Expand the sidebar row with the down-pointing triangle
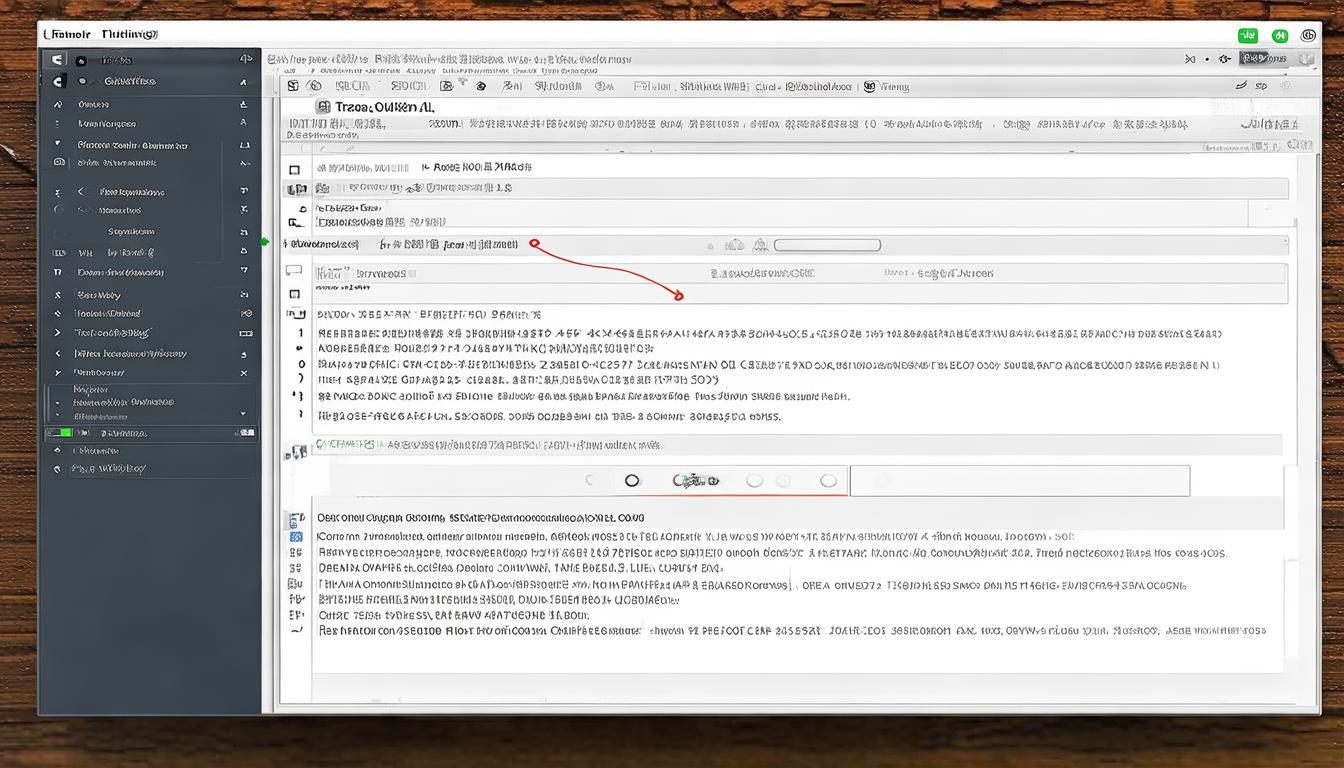Screen dimensions: 1344x768 (x=57, y=144)
